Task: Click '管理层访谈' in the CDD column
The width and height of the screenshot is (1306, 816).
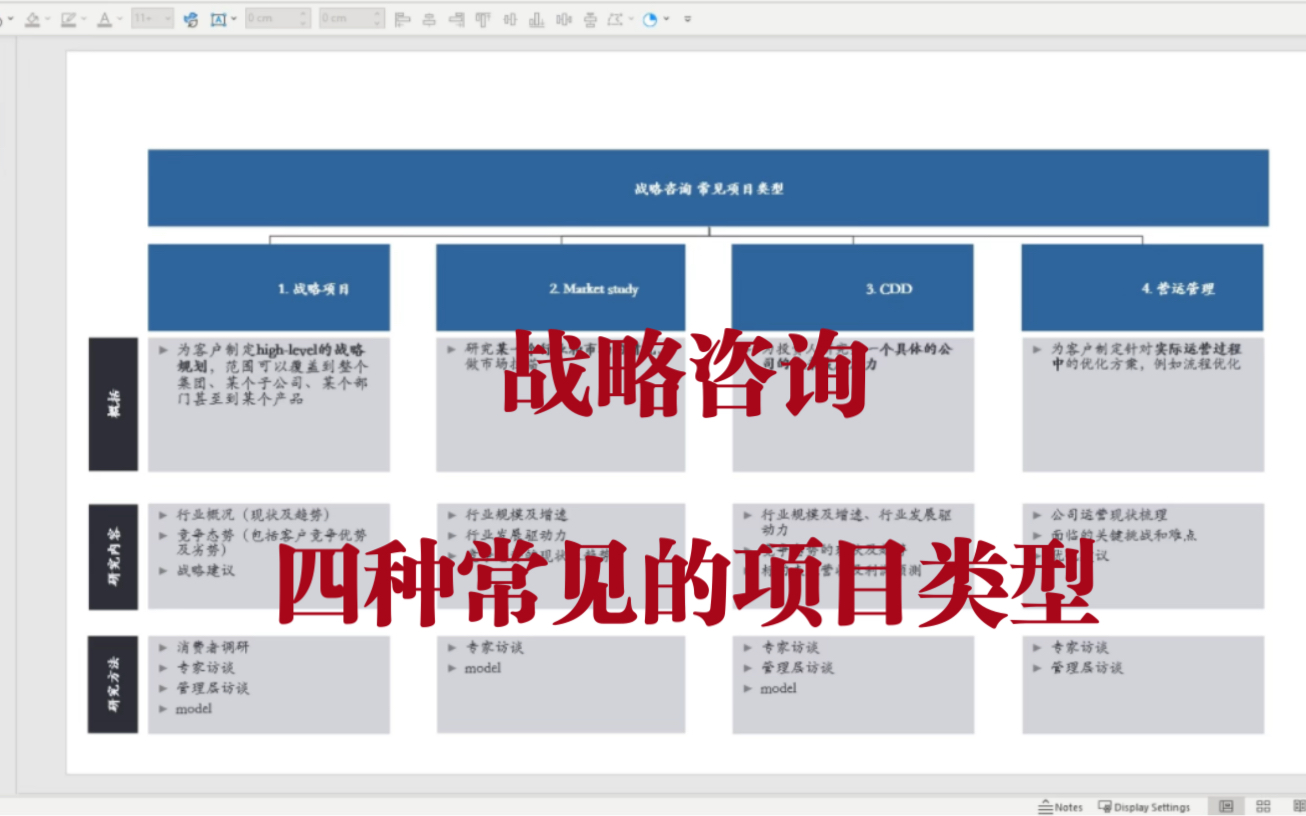Action: [x=797, y=667]
